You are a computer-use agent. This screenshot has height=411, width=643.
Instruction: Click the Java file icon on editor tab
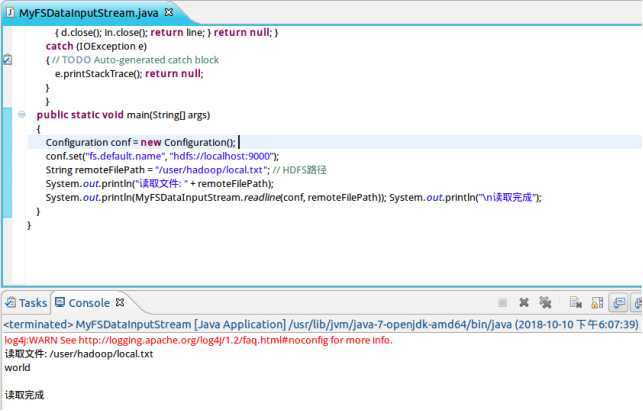pyautogui.click(x=10, y=13)
